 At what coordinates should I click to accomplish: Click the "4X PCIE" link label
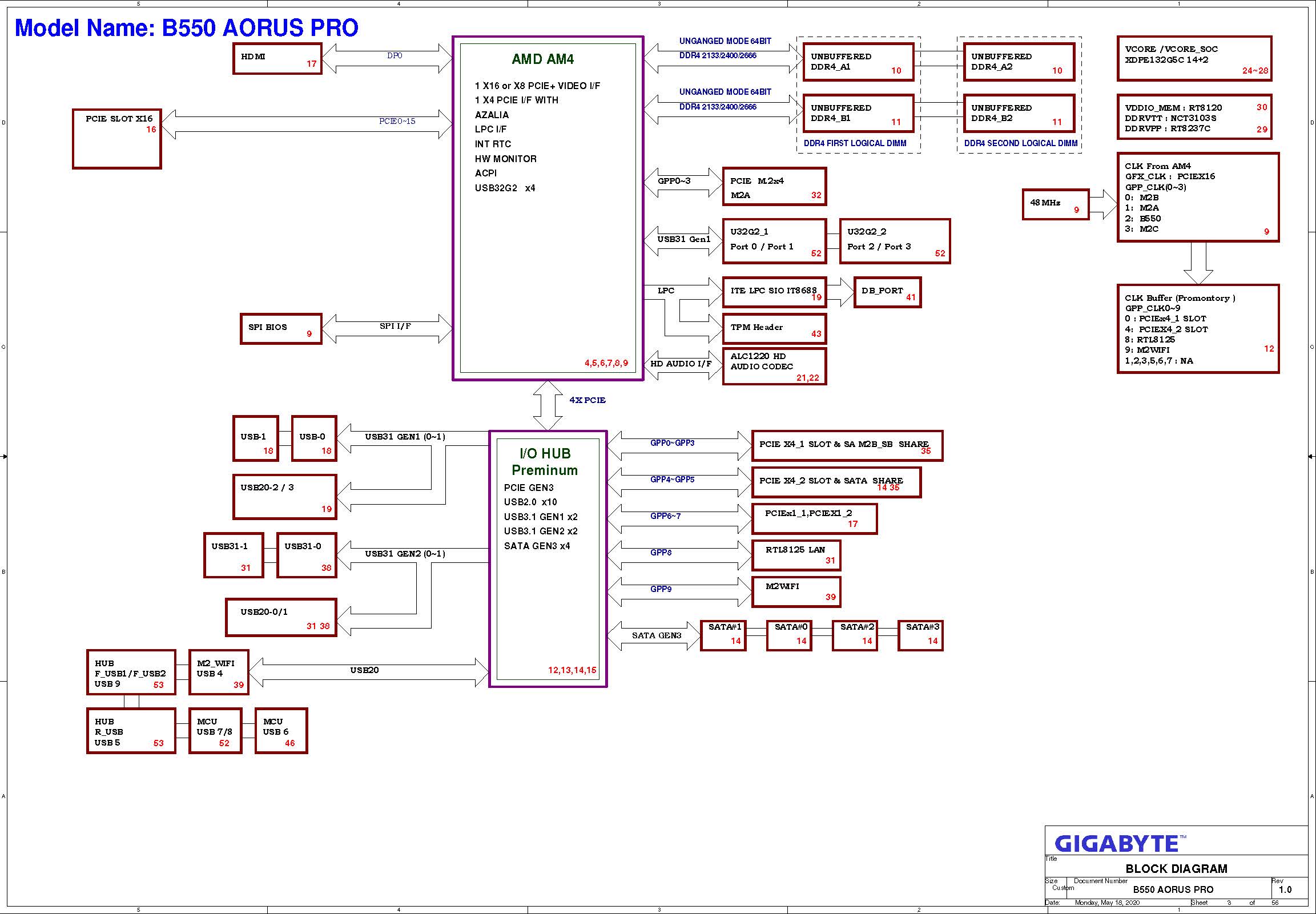tap(587, 400)
